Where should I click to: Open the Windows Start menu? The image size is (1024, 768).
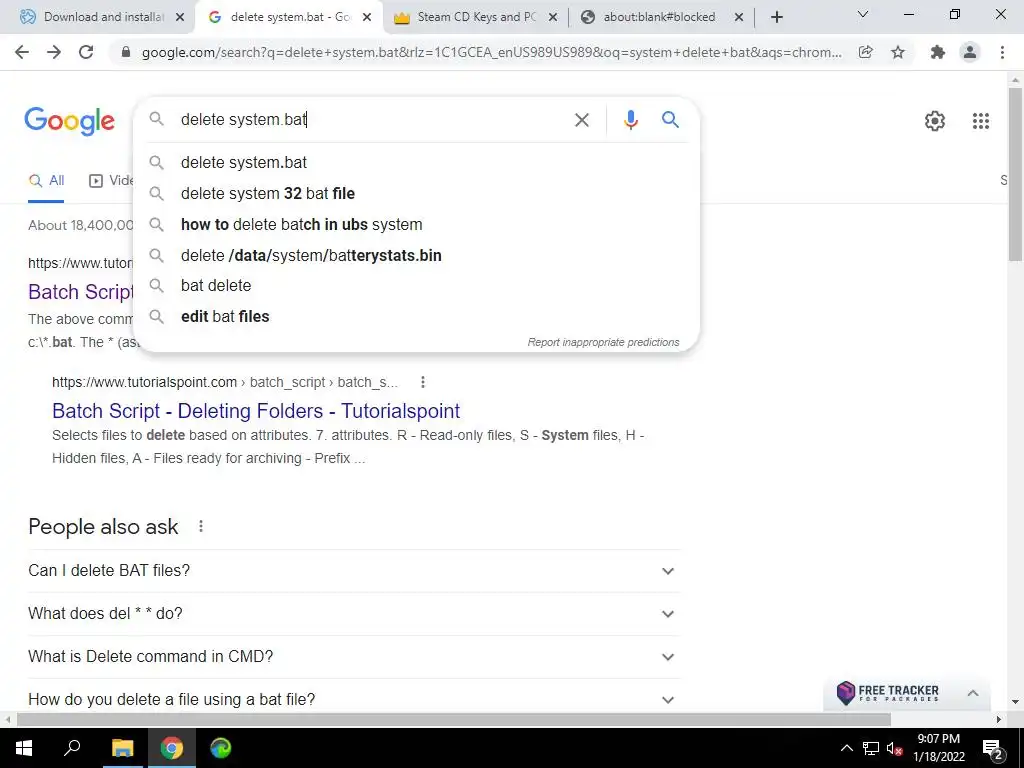click(24, 748)
